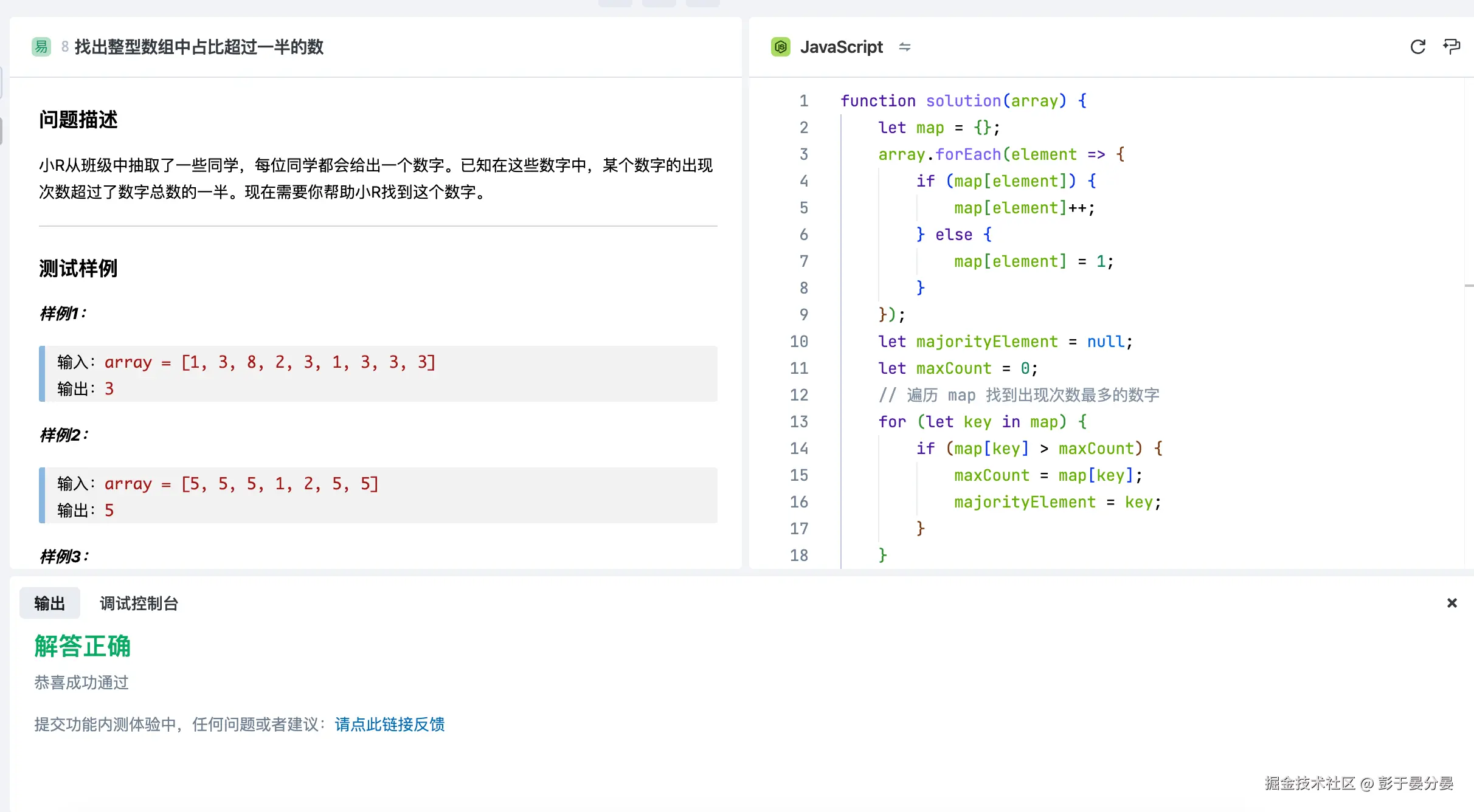Close the output panel with X

point(1452,603)
